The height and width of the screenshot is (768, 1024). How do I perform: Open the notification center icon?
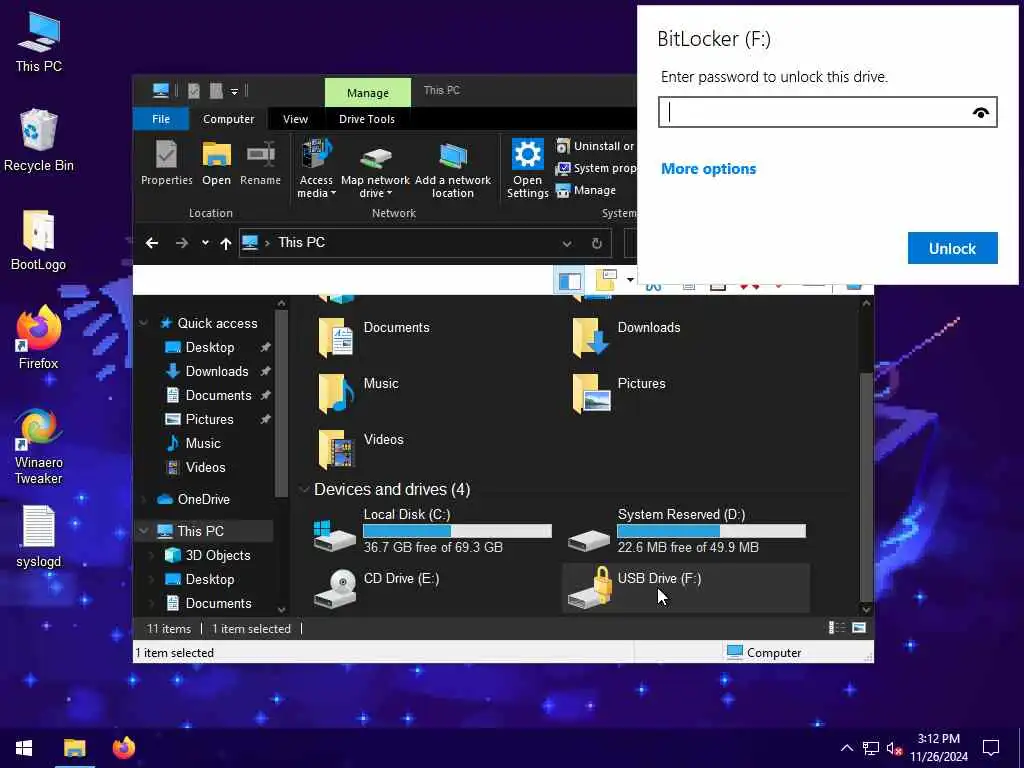[991, 748]
